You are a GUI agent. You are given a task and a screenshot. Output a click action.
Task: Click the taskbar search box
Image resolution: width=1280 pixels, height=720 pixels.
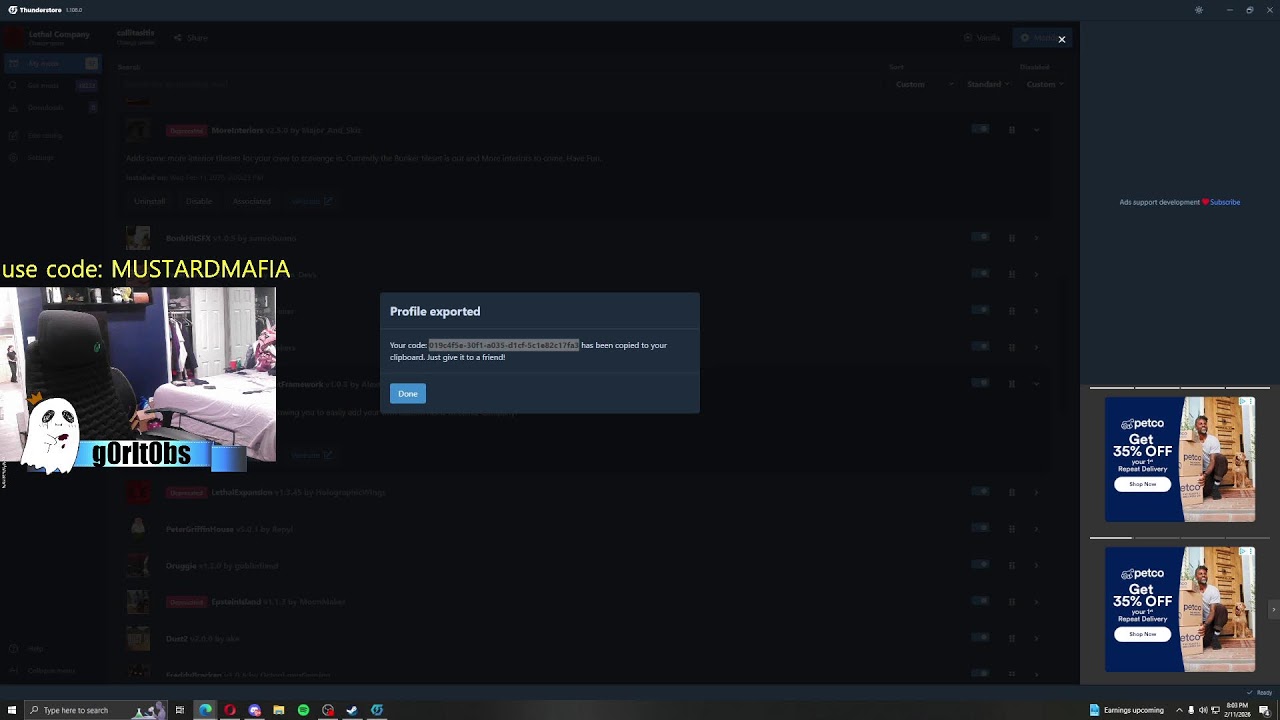tap(96, 710)
